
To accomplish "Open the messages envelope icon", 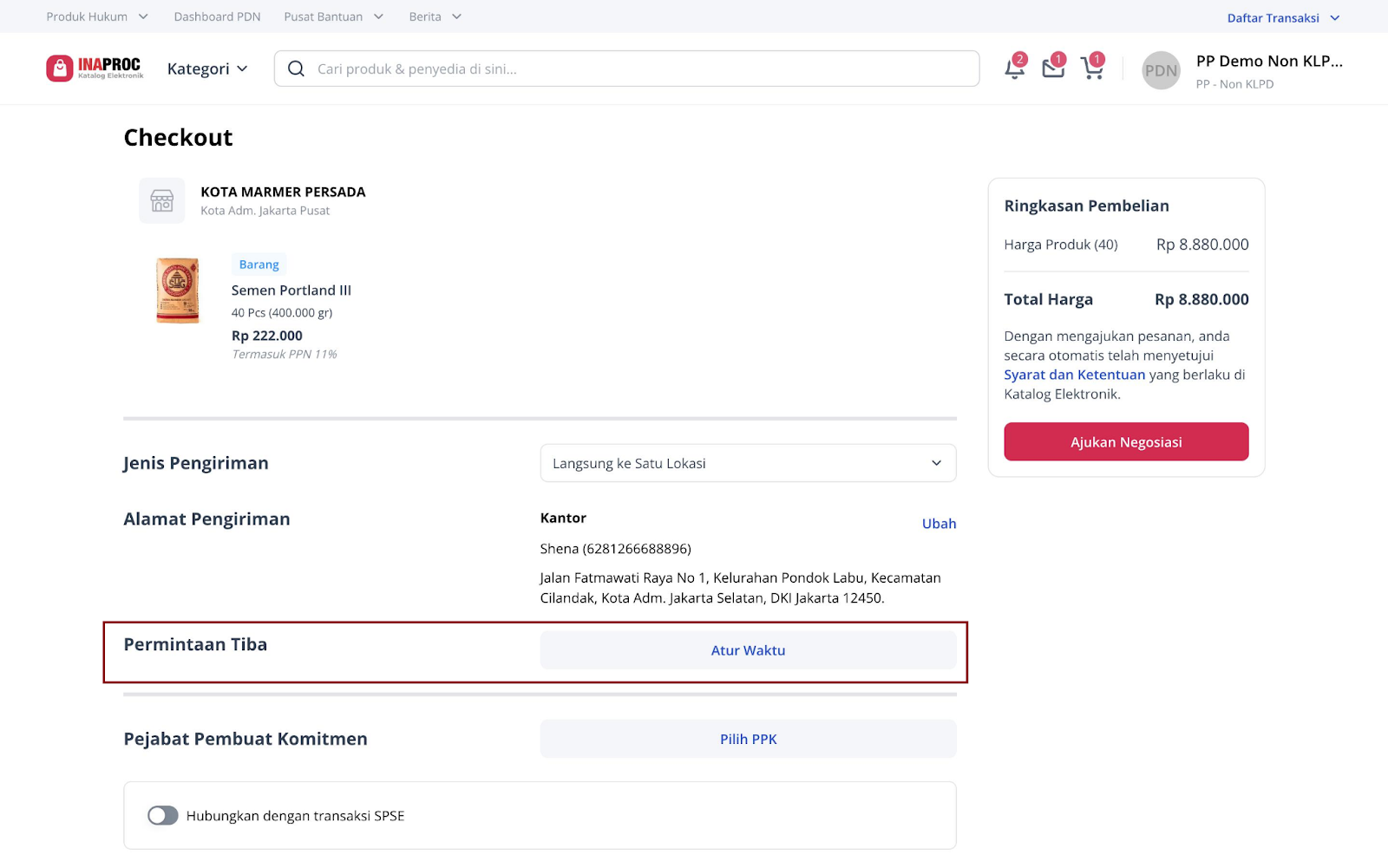I will tap(1053, 68).
